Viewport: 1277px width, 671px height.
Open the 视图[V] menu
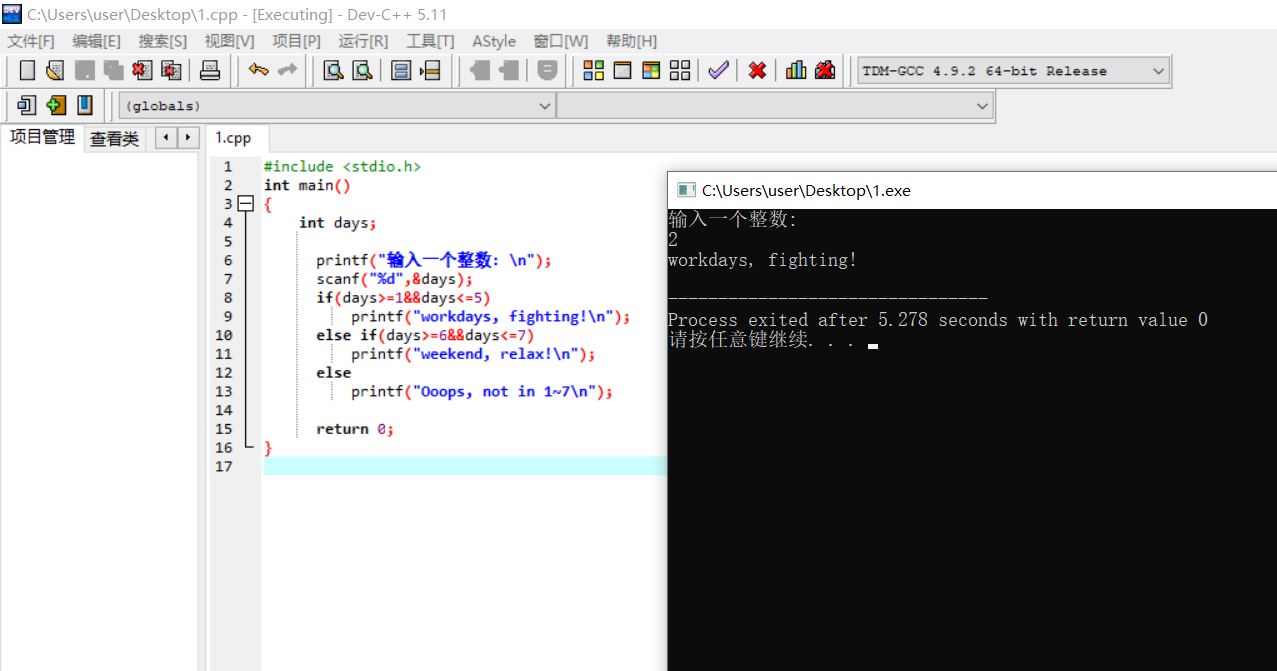tap(229, 41)
